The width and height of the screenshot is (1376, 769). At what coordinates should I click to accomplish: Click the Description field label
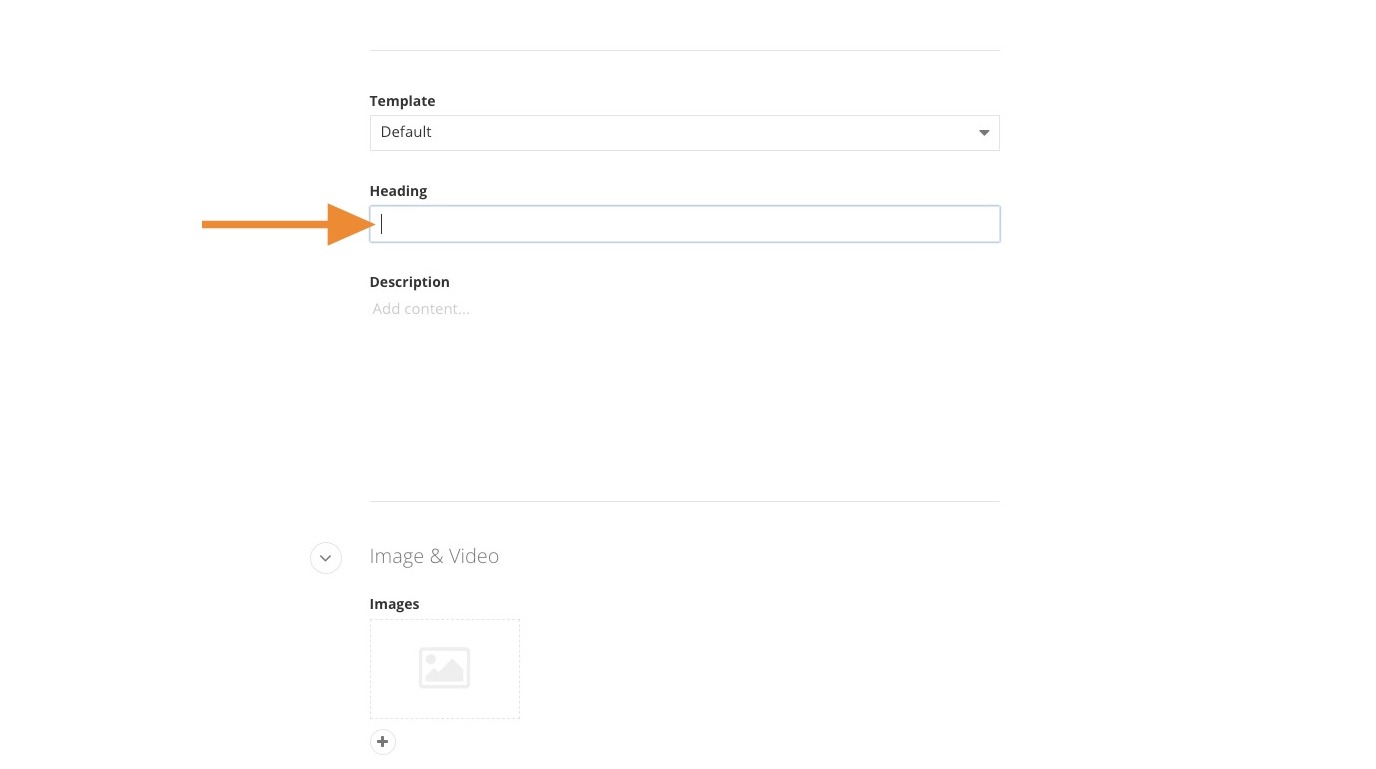point(409,282)
